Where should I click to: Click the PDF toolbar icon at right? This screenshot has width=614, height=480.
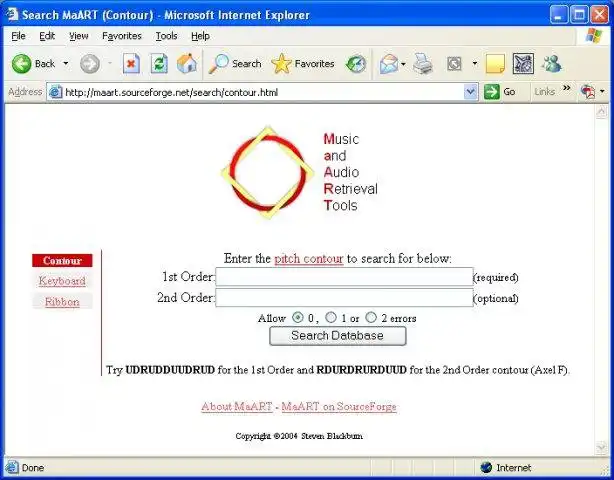tap(587, 92)
